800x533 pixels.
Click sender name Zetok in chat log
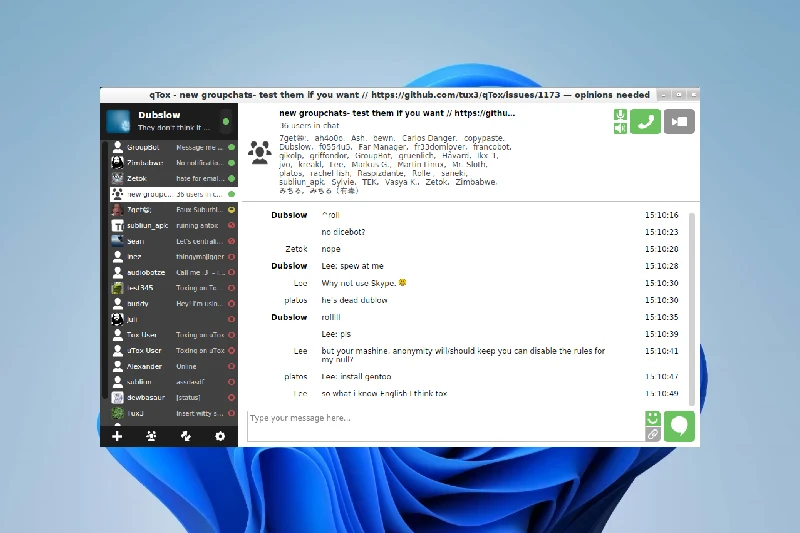tap(296, 249)
